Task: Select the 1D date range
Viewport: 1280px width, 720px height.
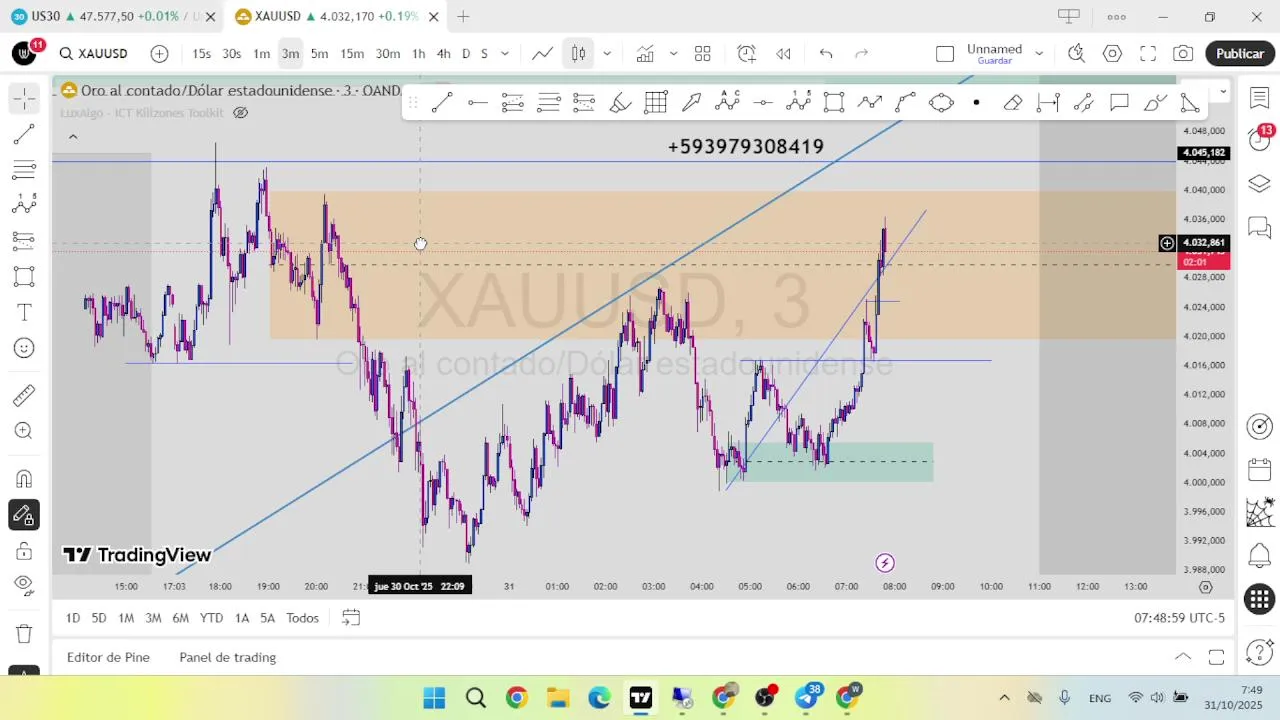Action: pyautogui.click(x=73, y=618)
